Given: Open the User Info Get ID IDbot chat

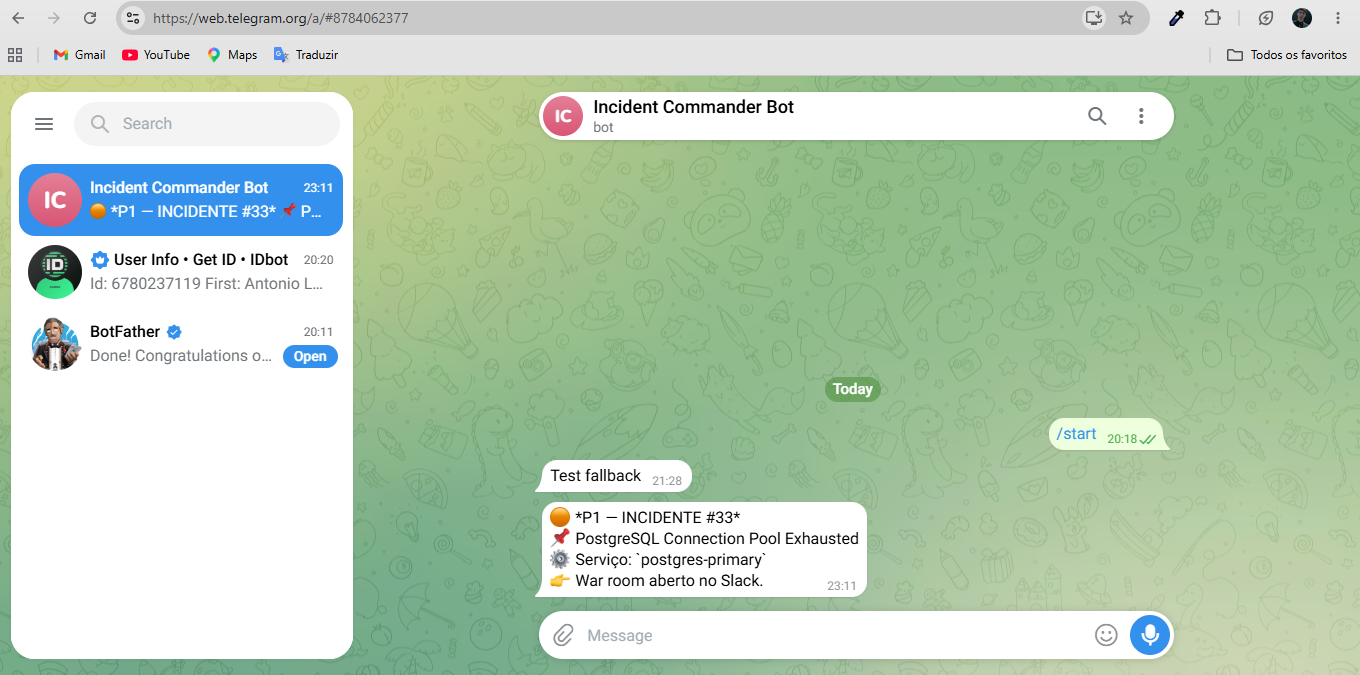Looking at the screenshot, I should [181, 272].
